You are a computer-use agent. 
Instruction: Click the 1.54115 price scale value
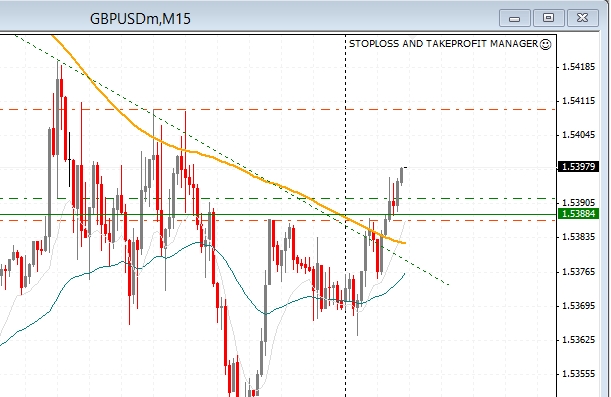click(579, 101)
